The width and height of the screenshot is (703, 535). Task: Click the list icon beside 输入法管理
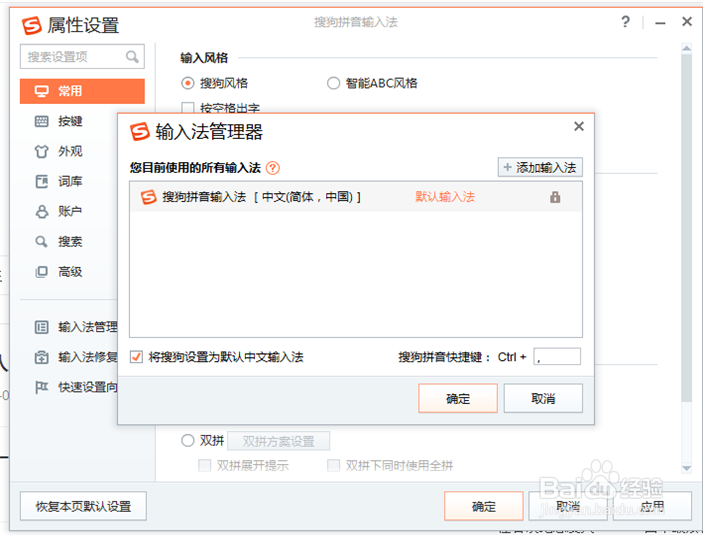pyautogui.click(x=41, y=327)
